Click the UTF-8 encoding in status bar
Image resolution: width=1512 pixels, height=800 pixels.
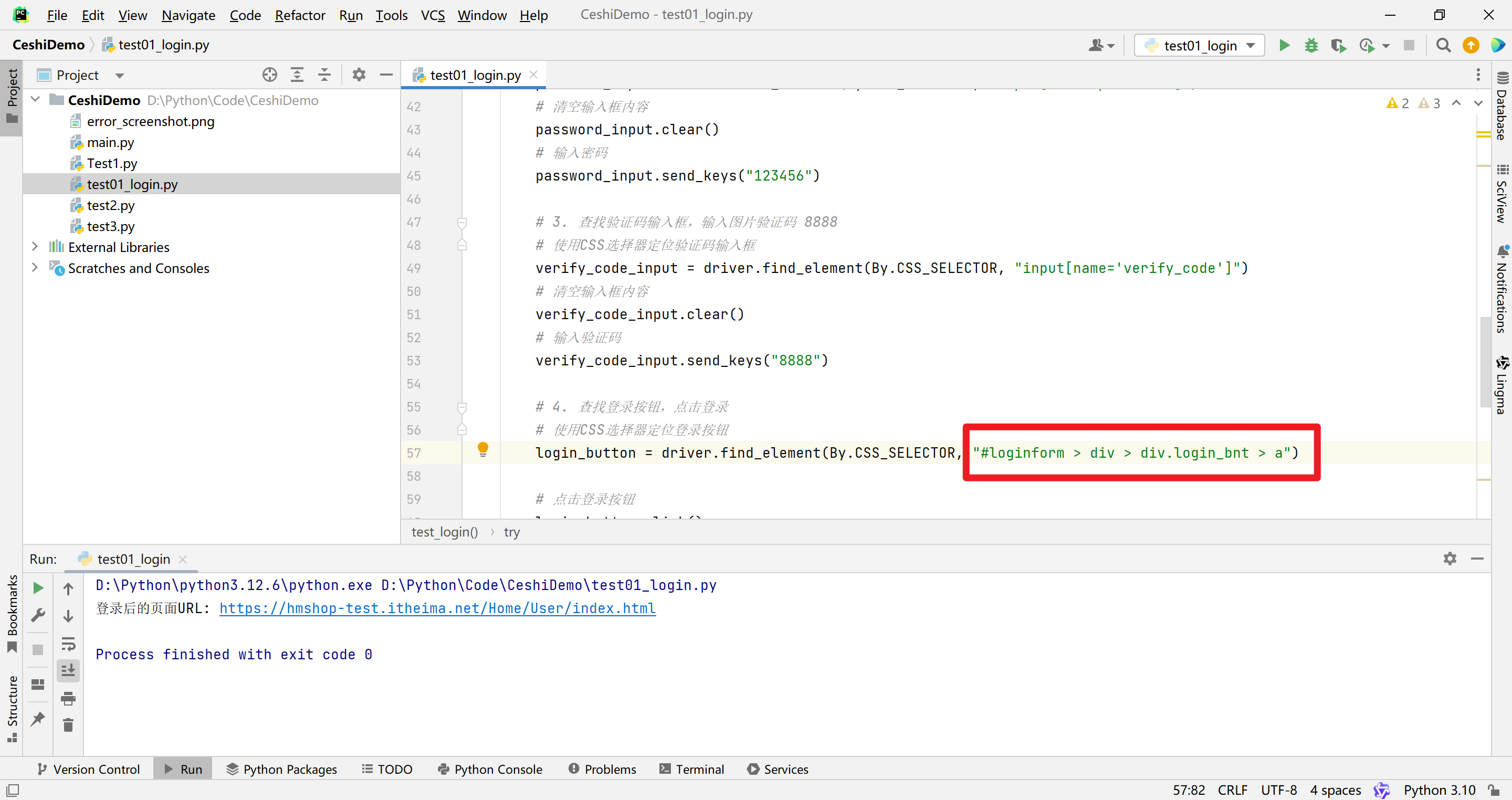1278,790
